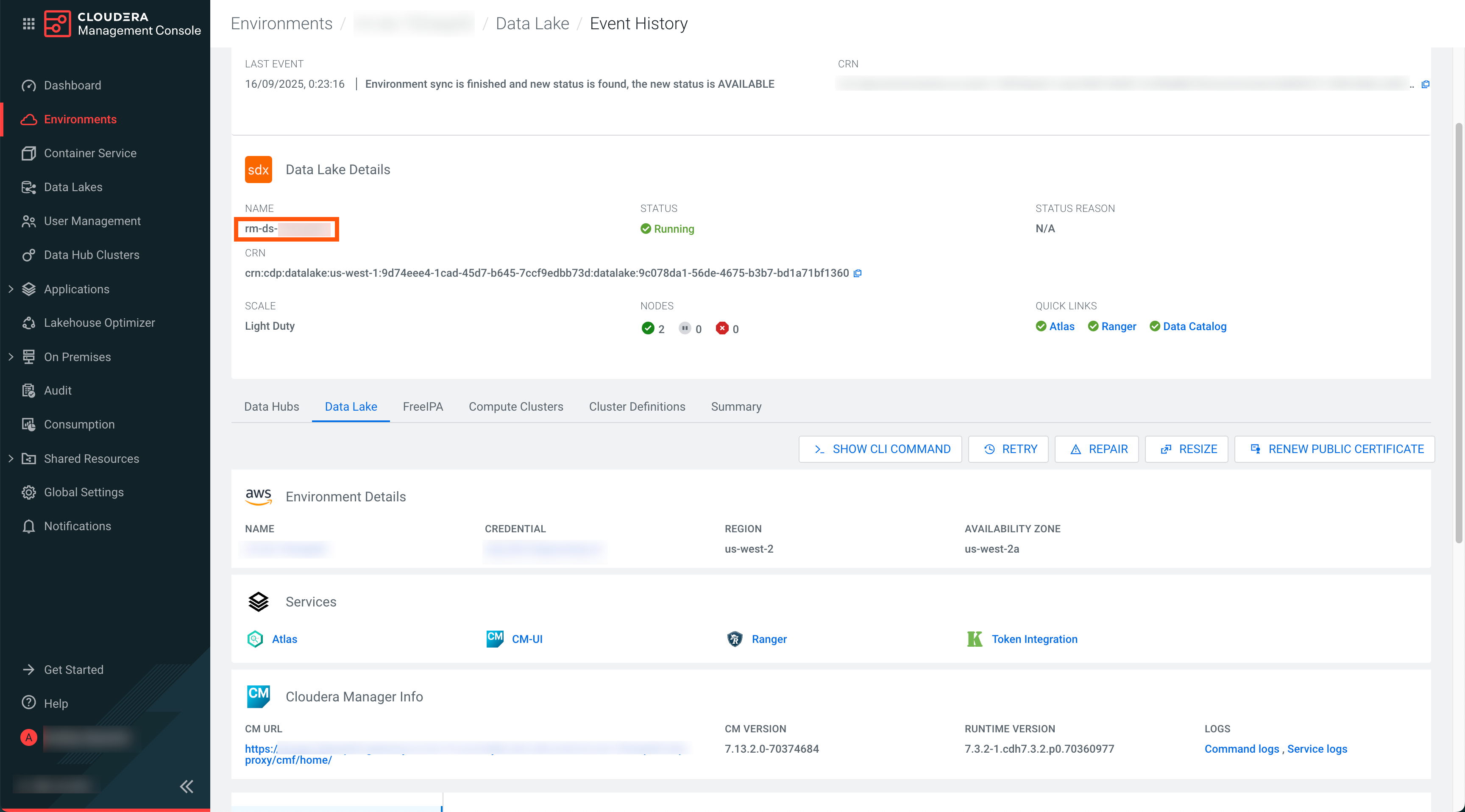1465x812 pixels.
Task: Open the app switcher grid icon
Action: [28, 23]
